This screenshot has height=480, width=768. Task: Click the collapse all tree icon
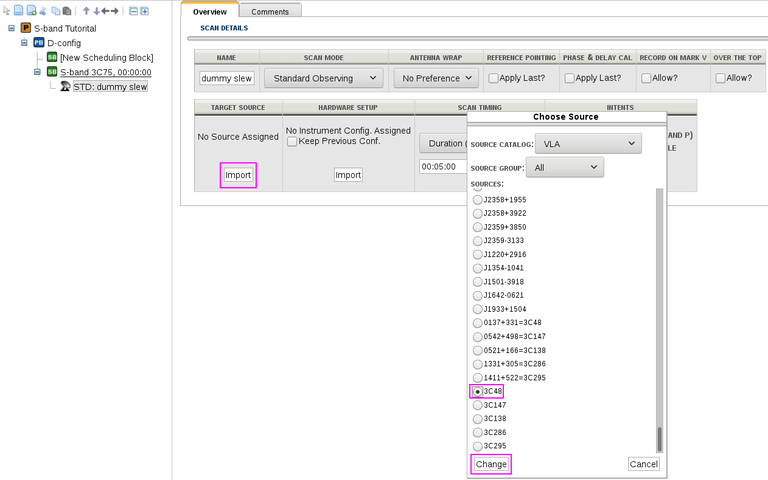(133, 11)
